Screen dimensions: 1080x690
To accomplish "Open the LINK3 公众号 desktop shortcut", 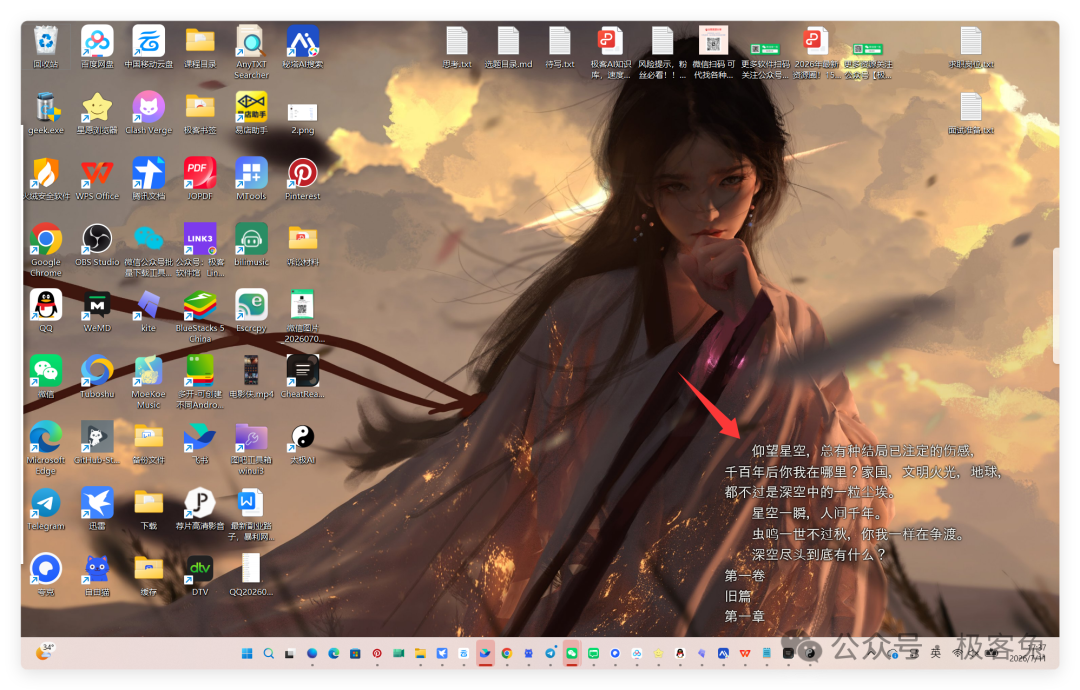I will 200,250.
